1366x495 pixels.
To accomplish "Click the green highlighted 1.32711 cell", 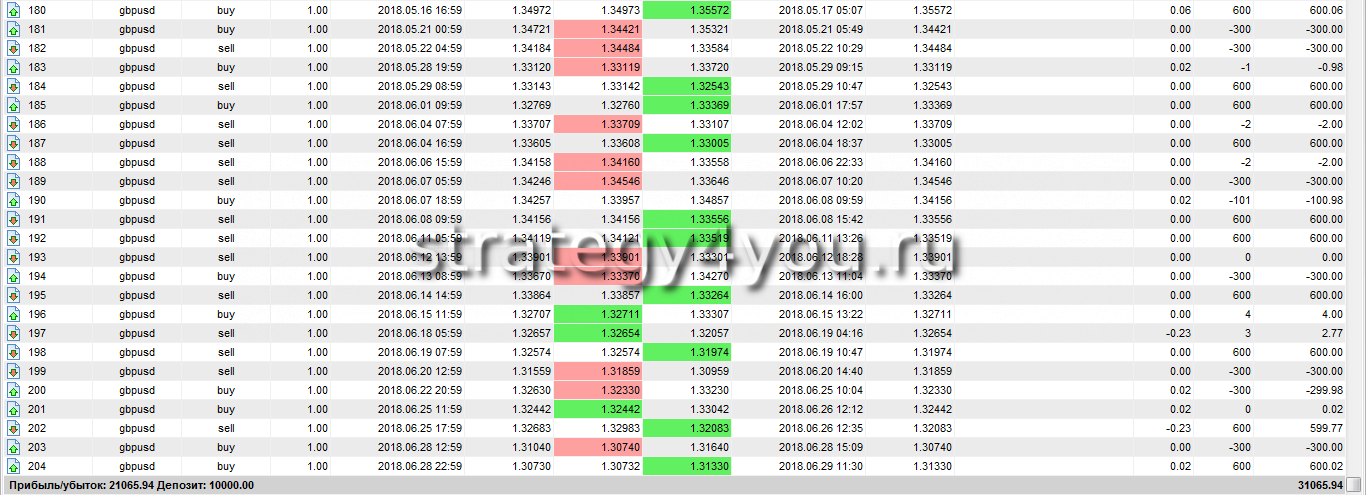I will [x=597, y=314].
